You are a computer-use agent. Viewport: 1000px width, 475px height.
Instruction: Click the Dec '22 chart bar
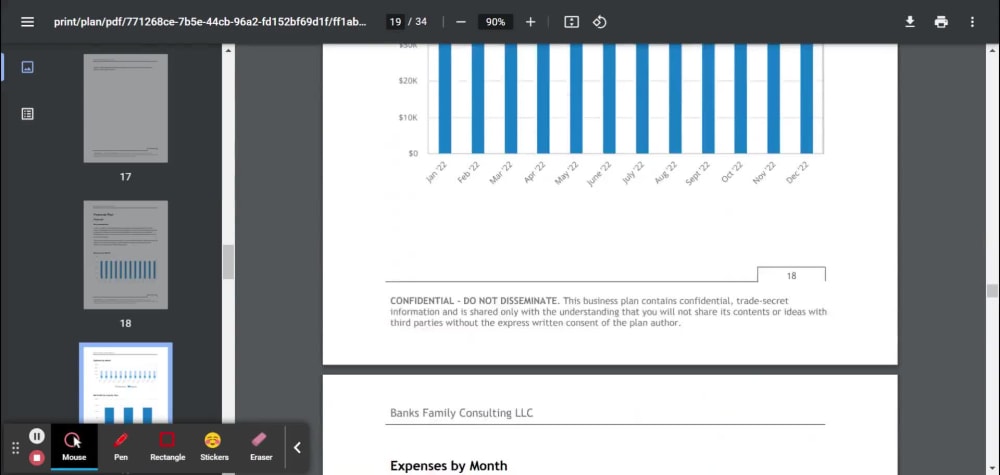[x=807, y=99]
